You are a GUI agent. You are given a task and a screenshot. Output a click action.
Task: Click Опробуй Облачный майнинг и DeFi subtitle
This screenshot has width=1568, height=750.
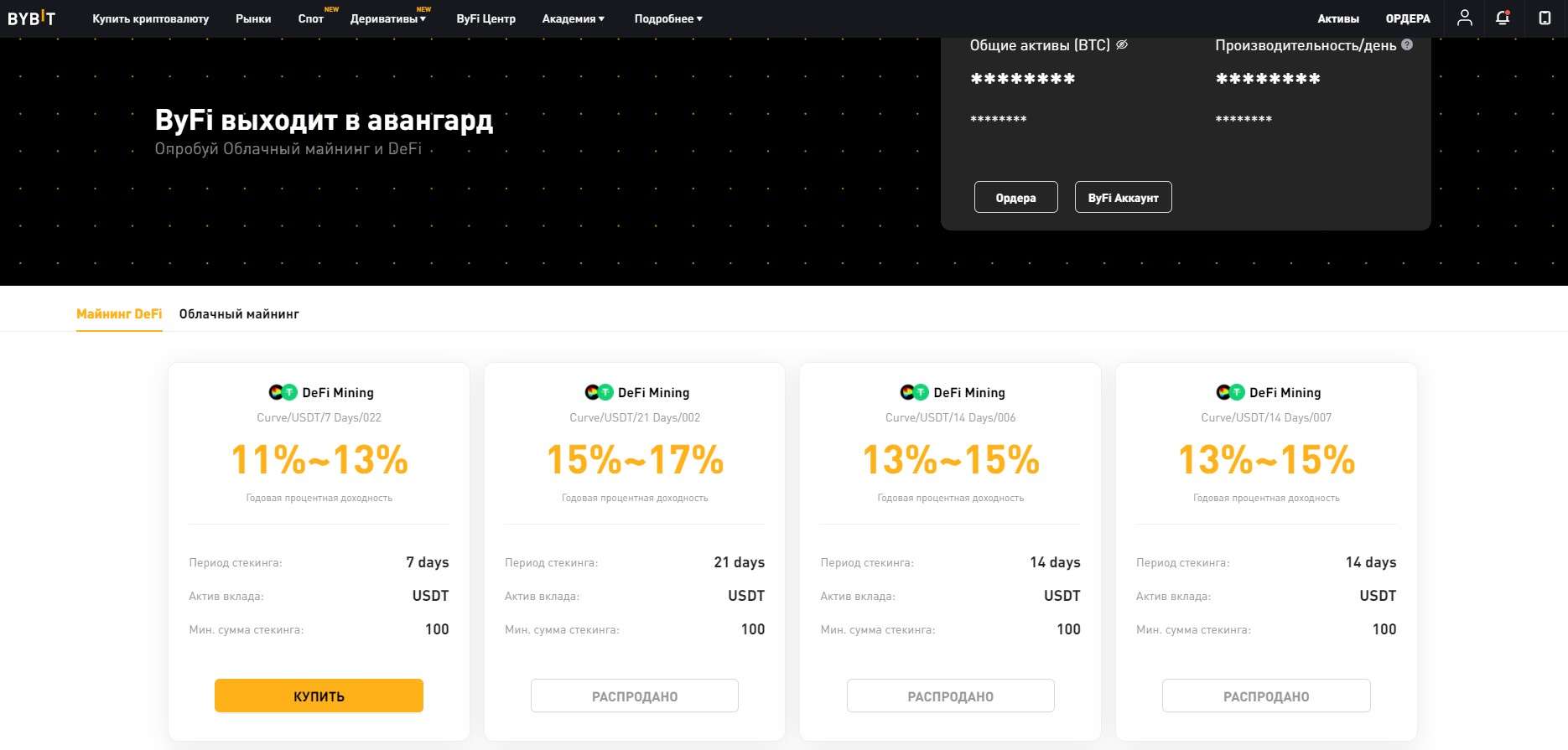pos(288,148)
